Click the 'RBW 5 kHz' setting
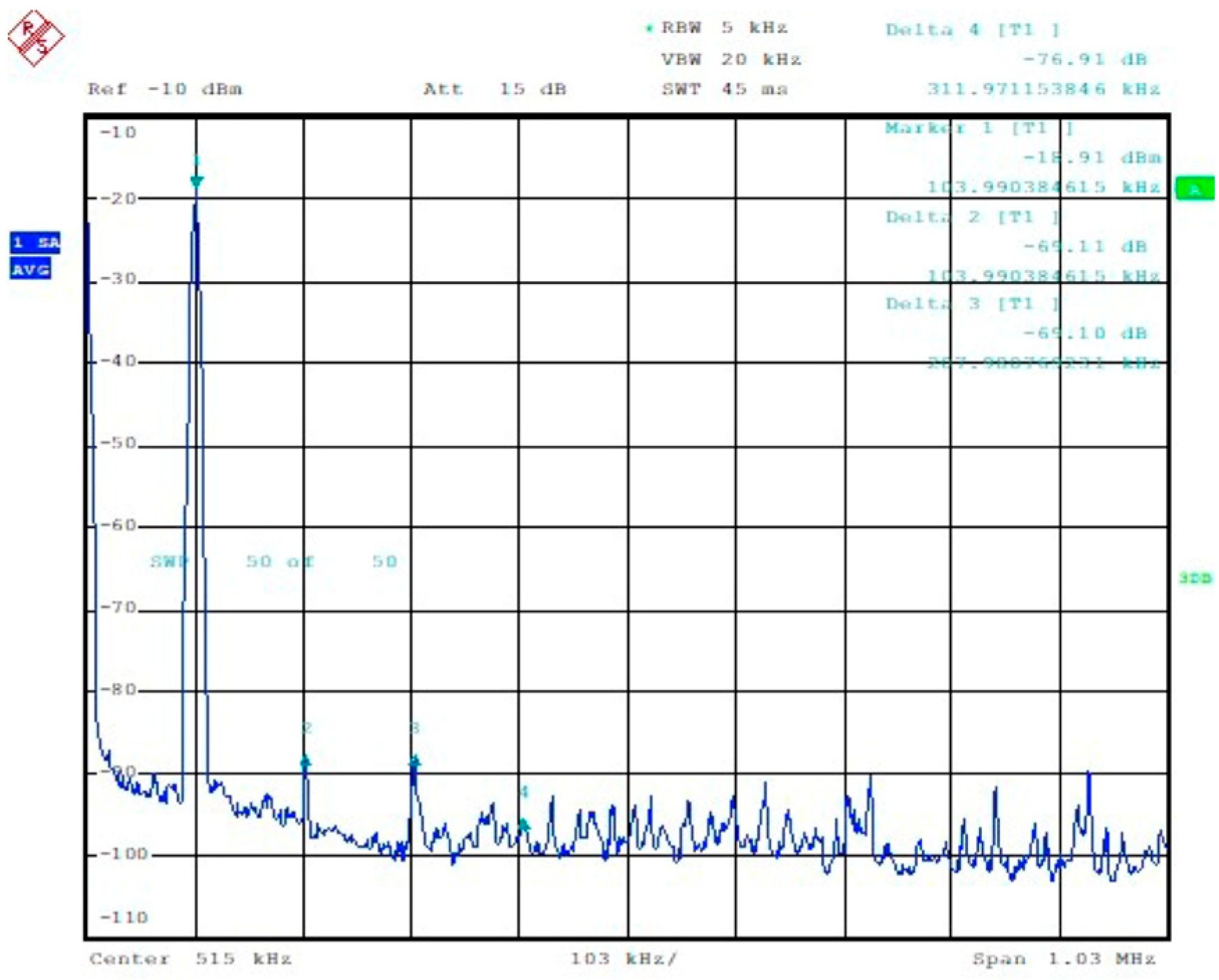The image size is (1219, 980). click(724, 28)
